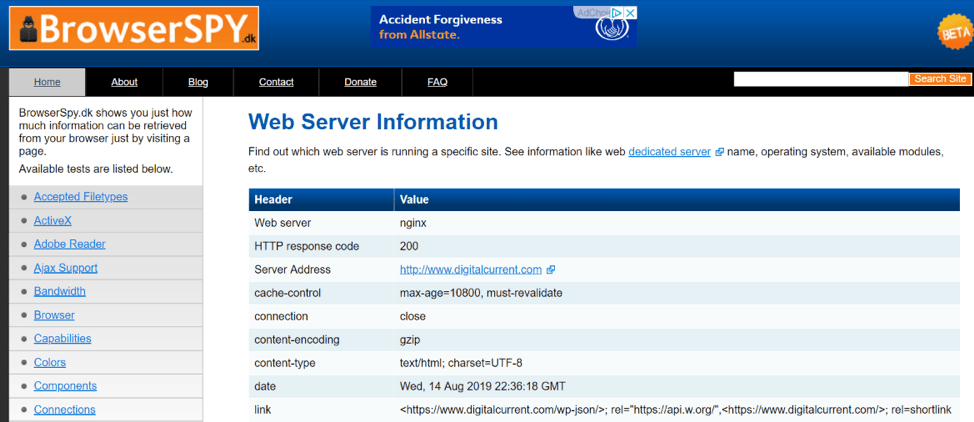Open the Browser test link
Image resolution: width=974 pixels, height=422 pixels.
pos(54,315)
